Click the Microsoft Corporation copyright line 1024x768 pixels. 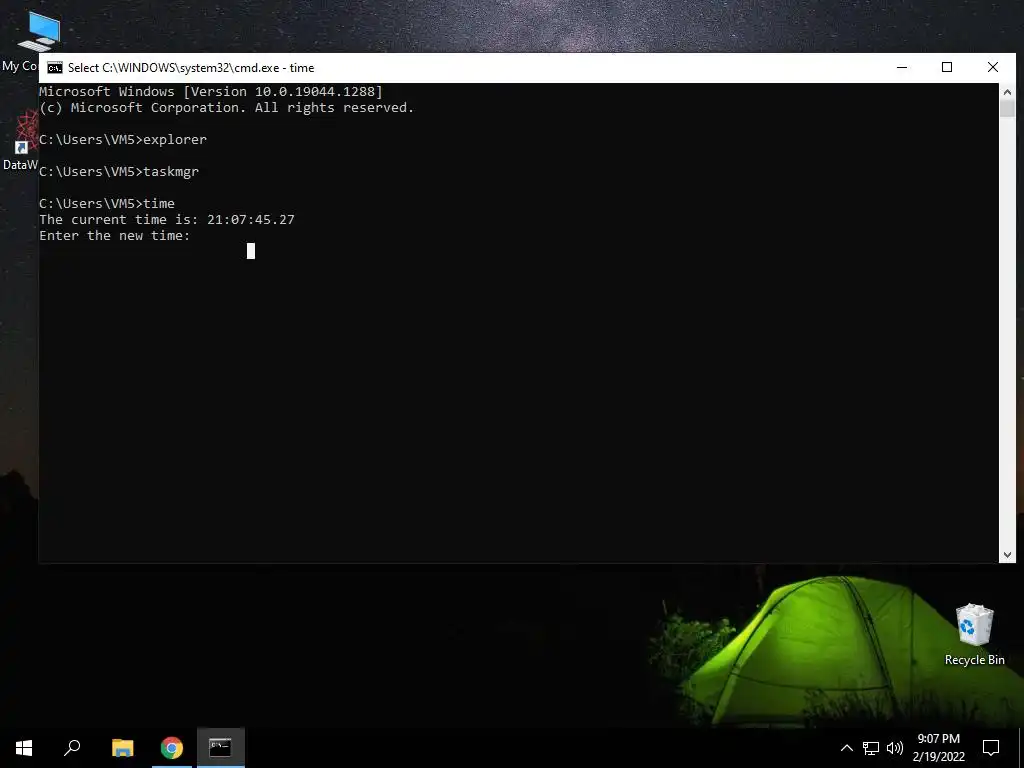(x=227, y=108)
